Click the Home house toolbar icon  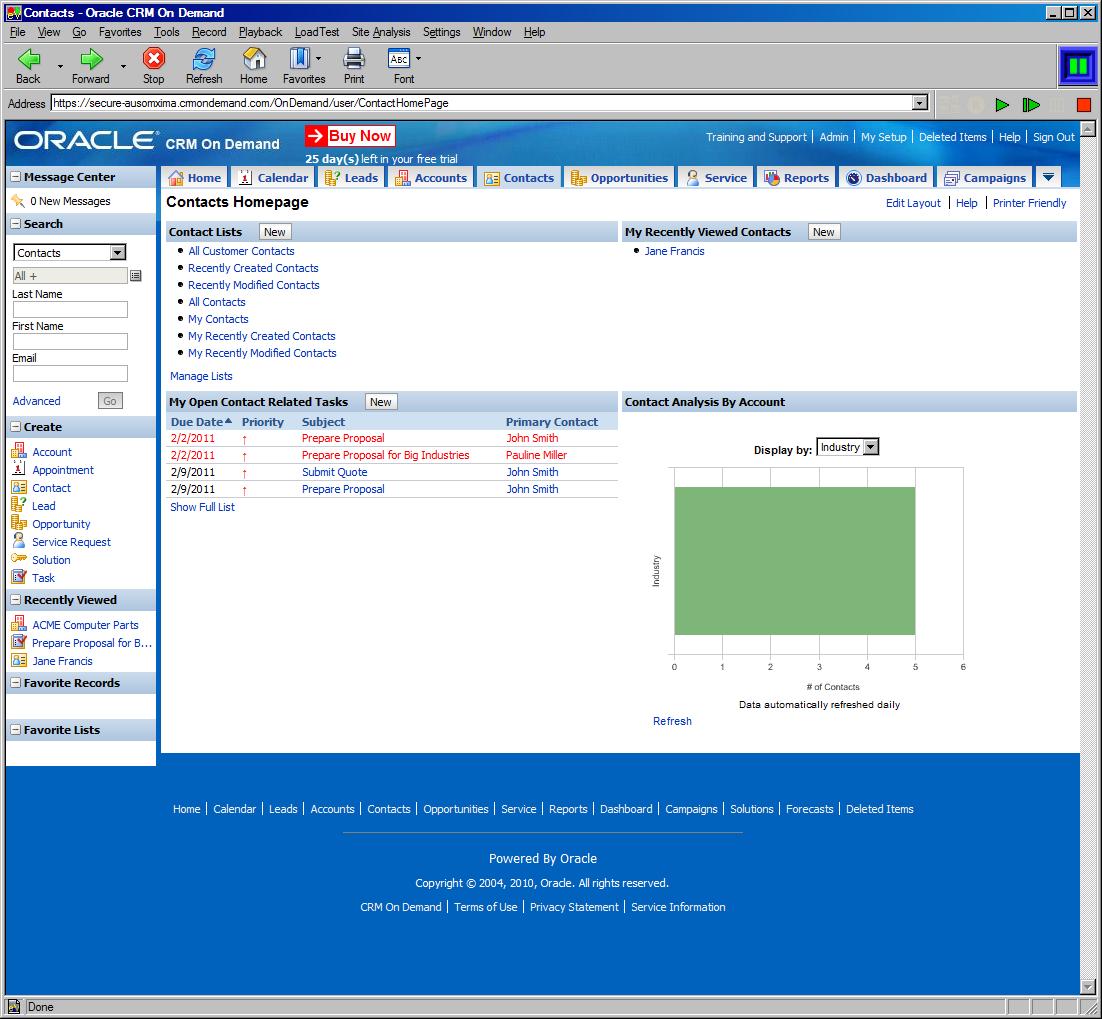point(254,58)
